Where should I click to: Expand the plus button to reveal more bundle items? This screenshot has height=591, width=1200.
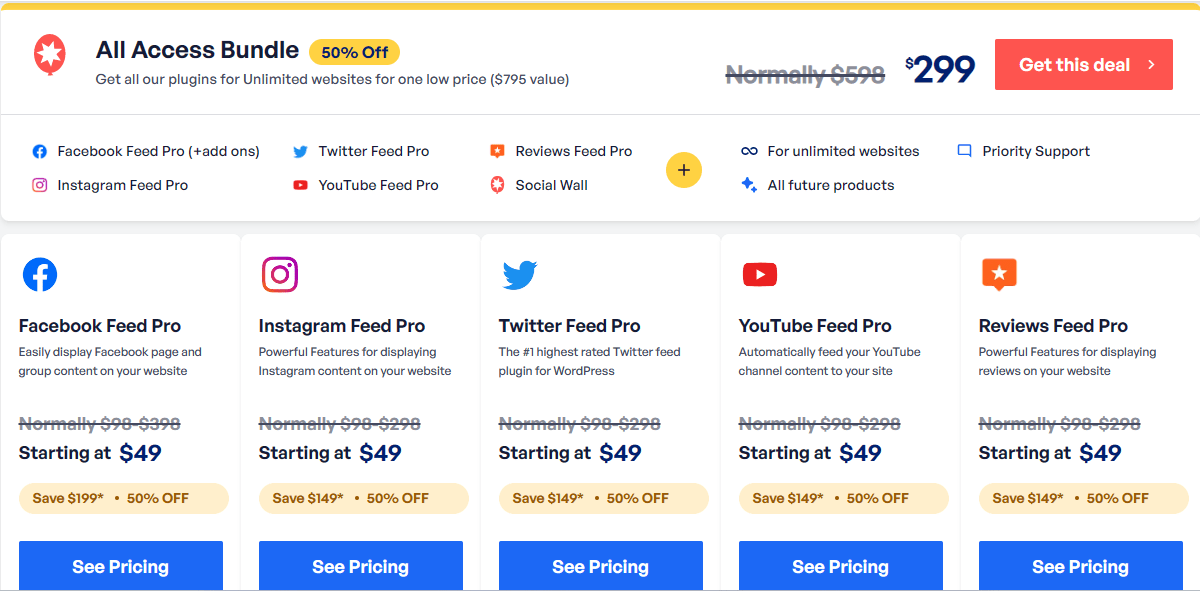(684, 170)
